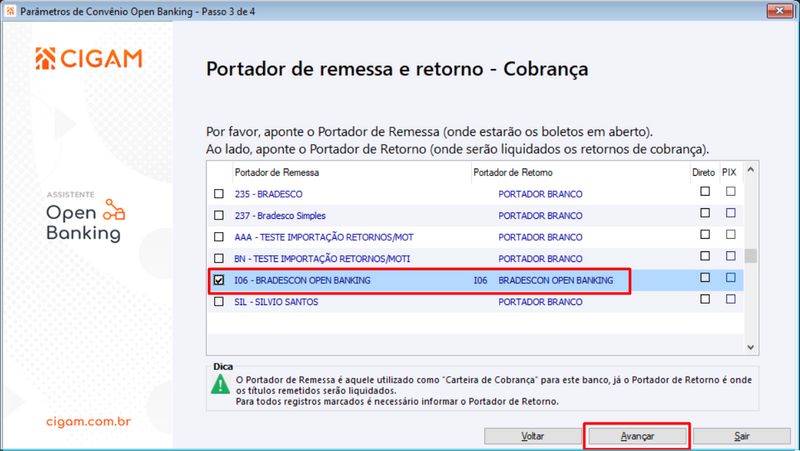800x451 pixels.
Task: Click the PIX column header
Action: (729, 172)
